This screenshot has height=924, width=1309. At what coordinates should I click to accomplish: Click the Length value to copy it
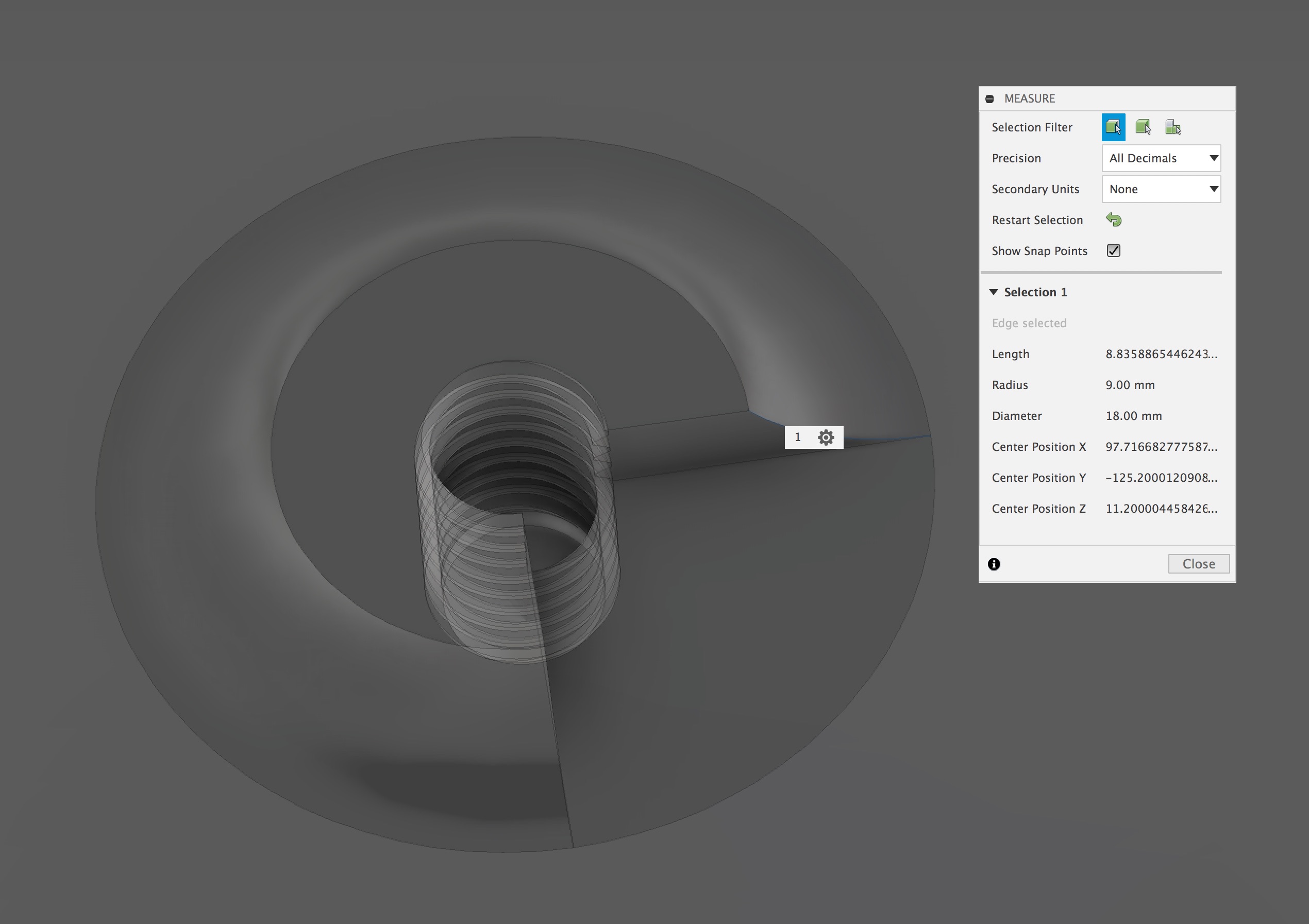(1161, 354)
